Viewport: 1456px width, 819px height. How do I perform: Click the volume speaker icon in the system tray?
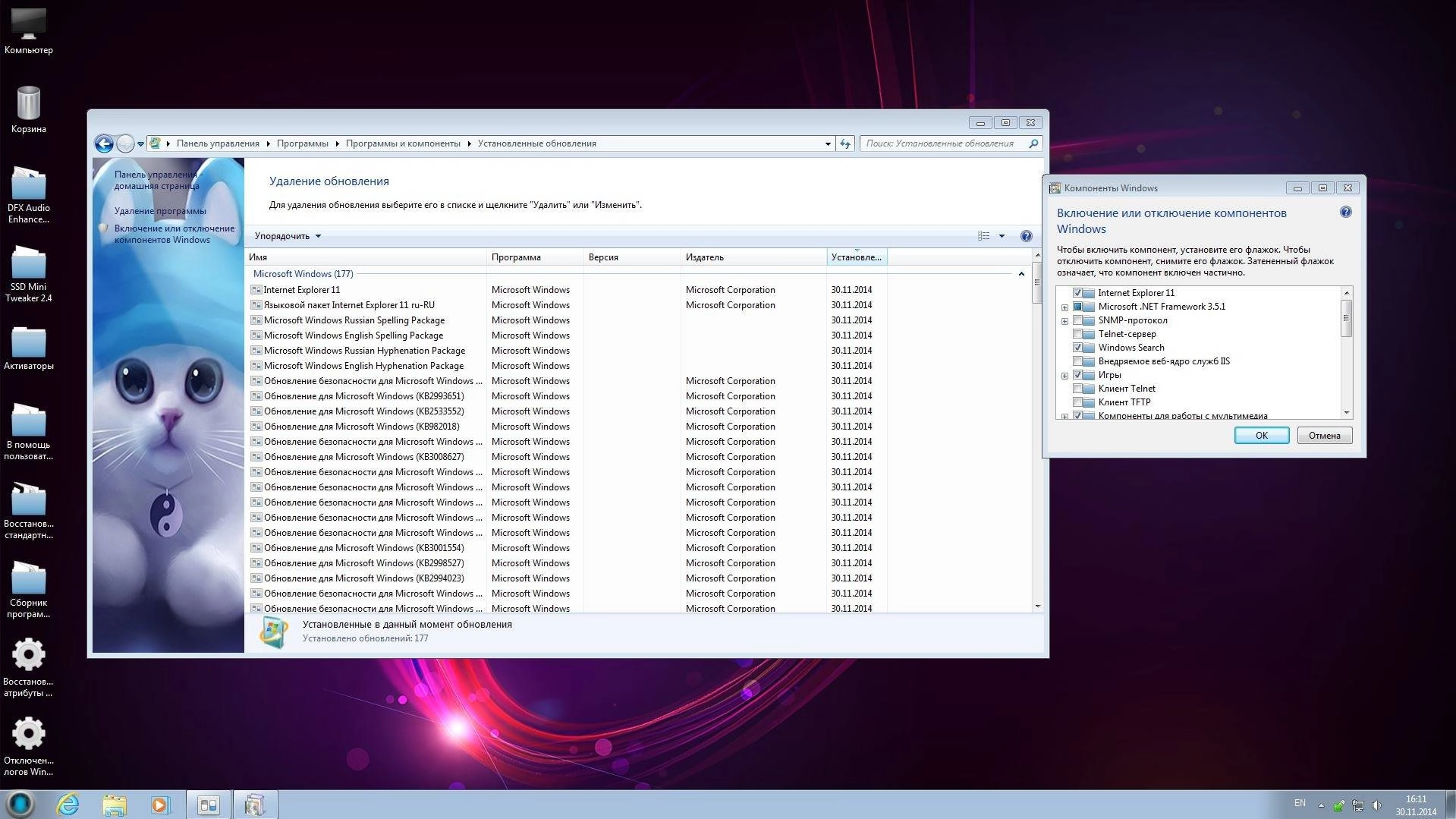1376,805
